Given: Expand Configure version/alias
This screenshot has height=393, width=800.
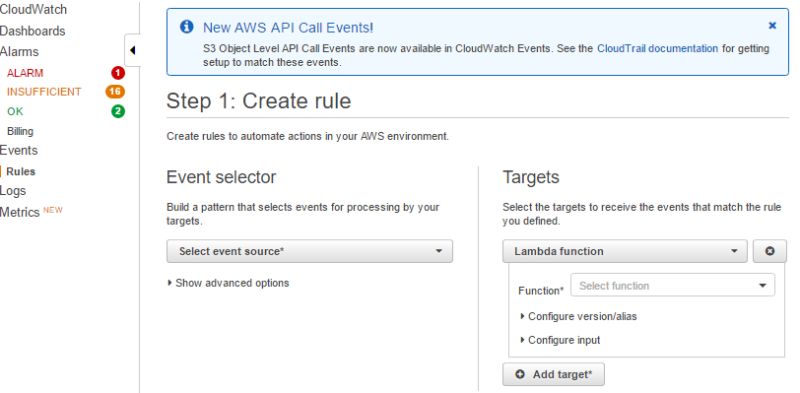Looking at the screenshot, I should (x=579, y=316).
